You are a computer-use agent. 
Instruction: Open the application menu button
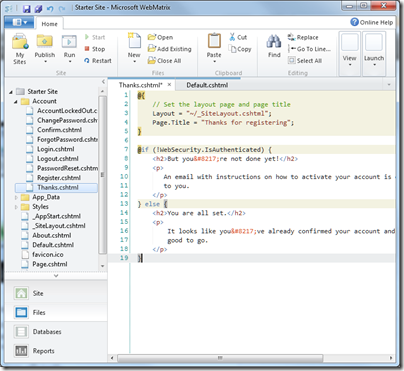coord(19,23)
